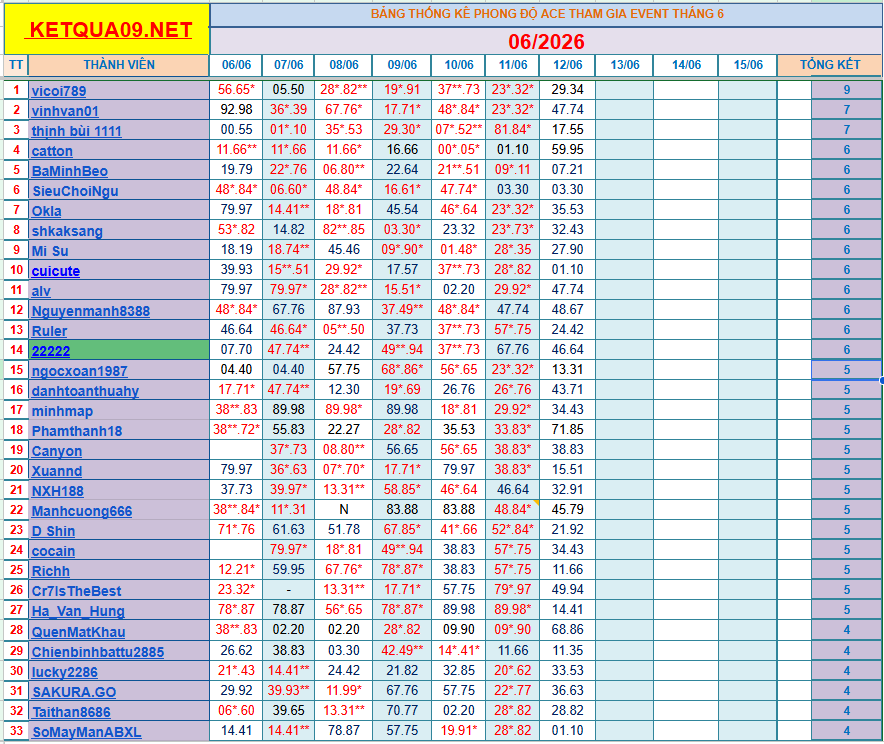Open member link Chienbinhbattu2885
Viewport: 884px width, 744px height.
(x=98, y=652)
